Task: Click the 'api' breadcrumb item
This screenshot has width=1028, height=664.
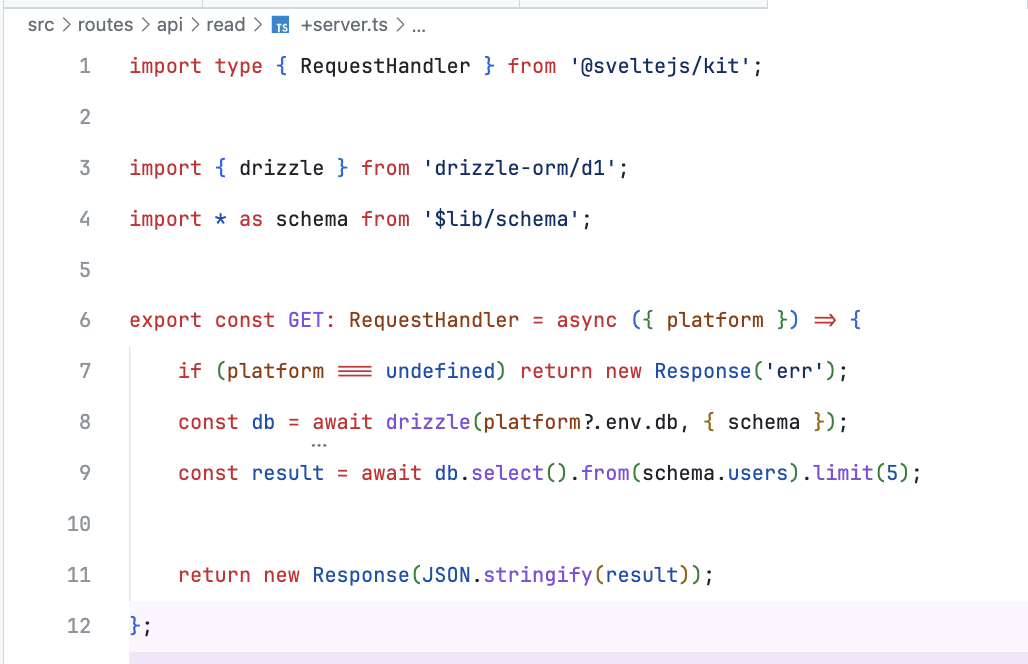Action: [x=170, y=25]
